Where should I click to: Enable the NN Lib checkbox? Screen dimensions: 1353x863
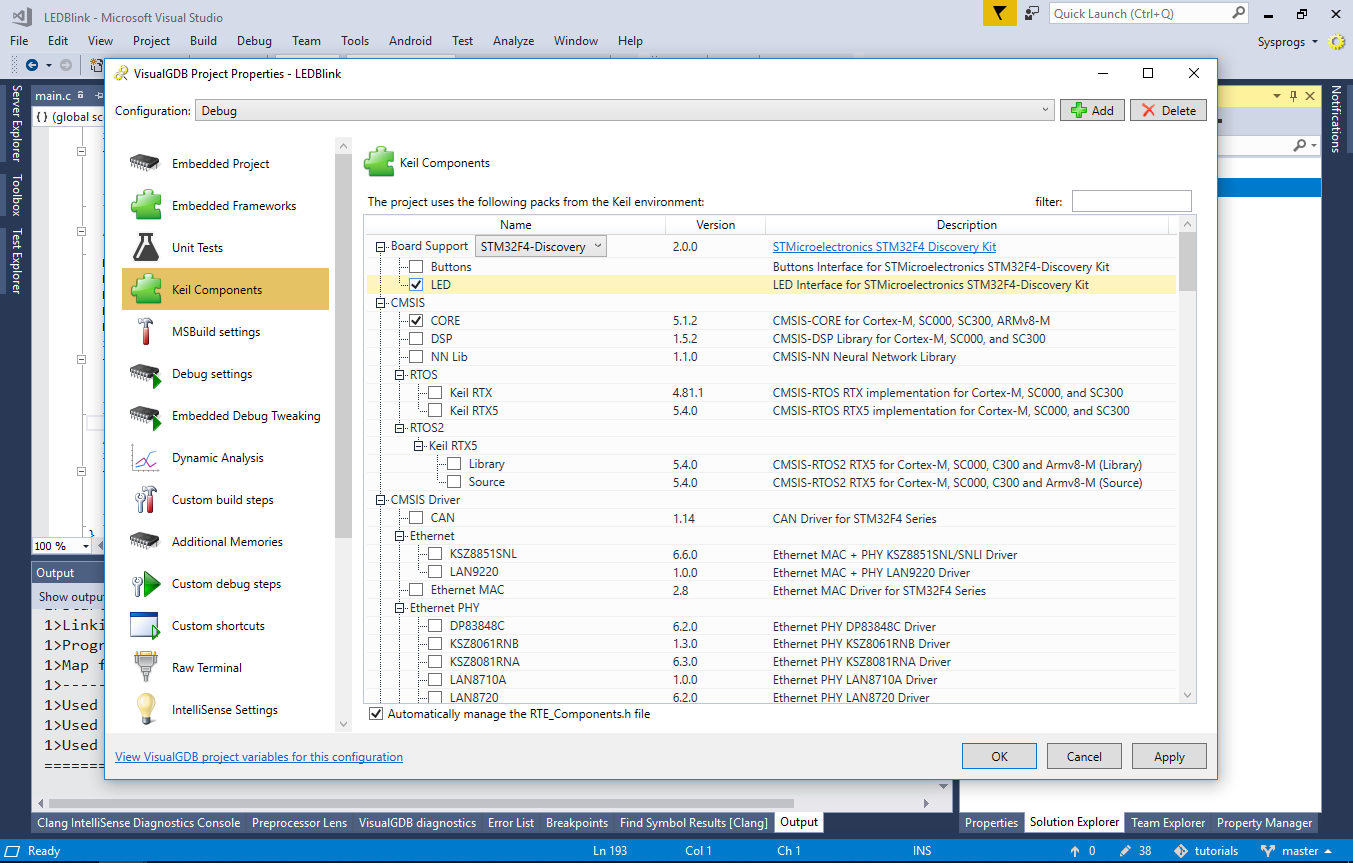coord(416,357)
